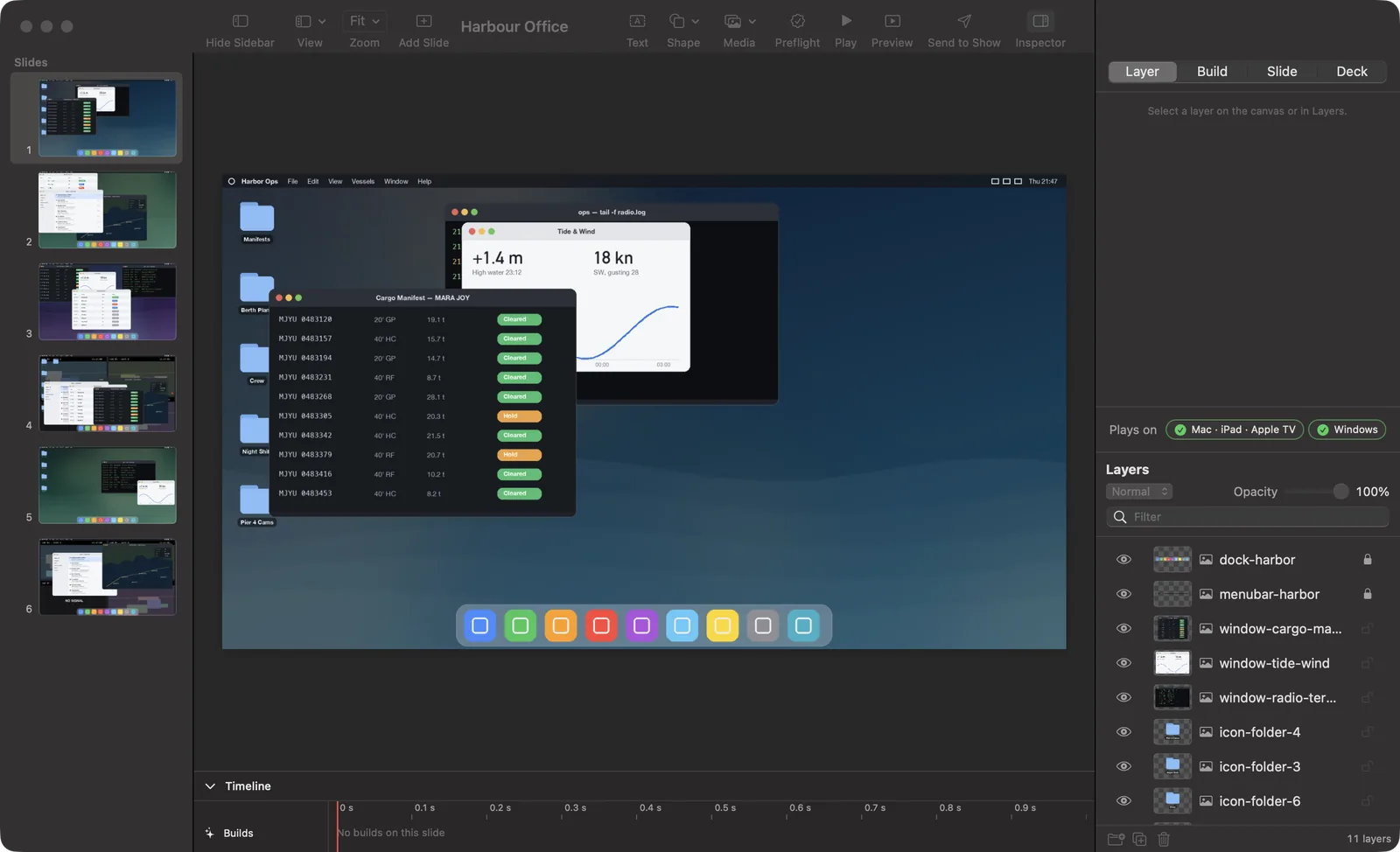
Task: Switch to the Slide tab
Action: click(1282, 72)
